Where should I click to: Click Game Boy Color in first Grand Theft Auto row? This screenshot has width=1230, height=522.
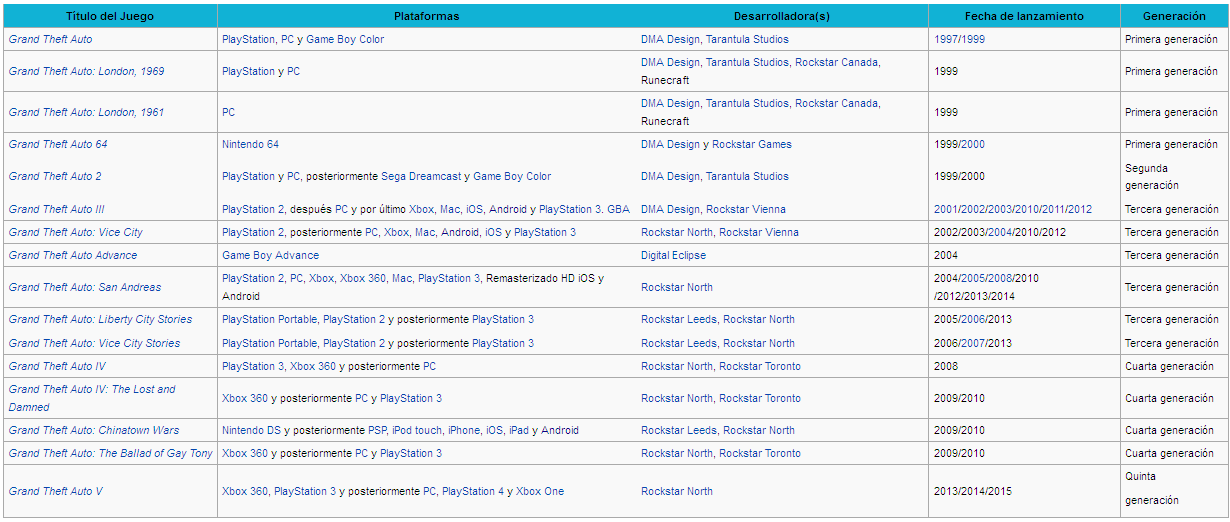[x=345, y=39]
